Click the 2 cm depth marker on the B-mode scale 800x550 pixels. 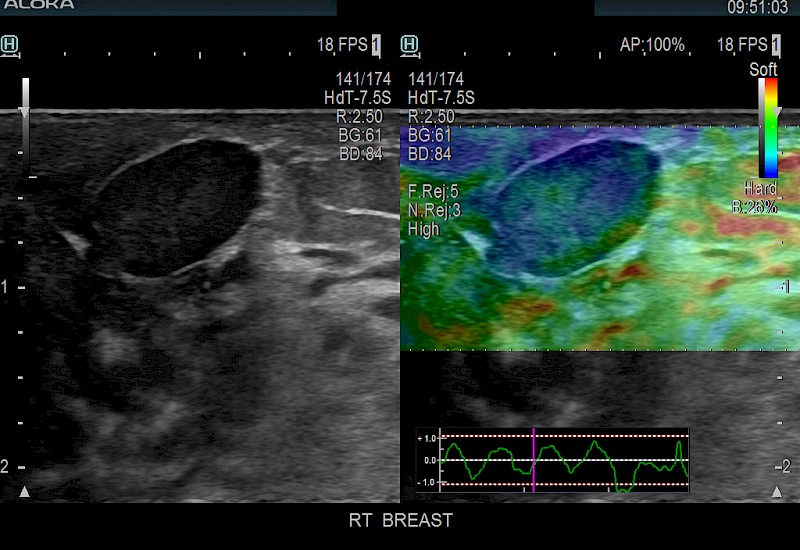click(5, 466)
